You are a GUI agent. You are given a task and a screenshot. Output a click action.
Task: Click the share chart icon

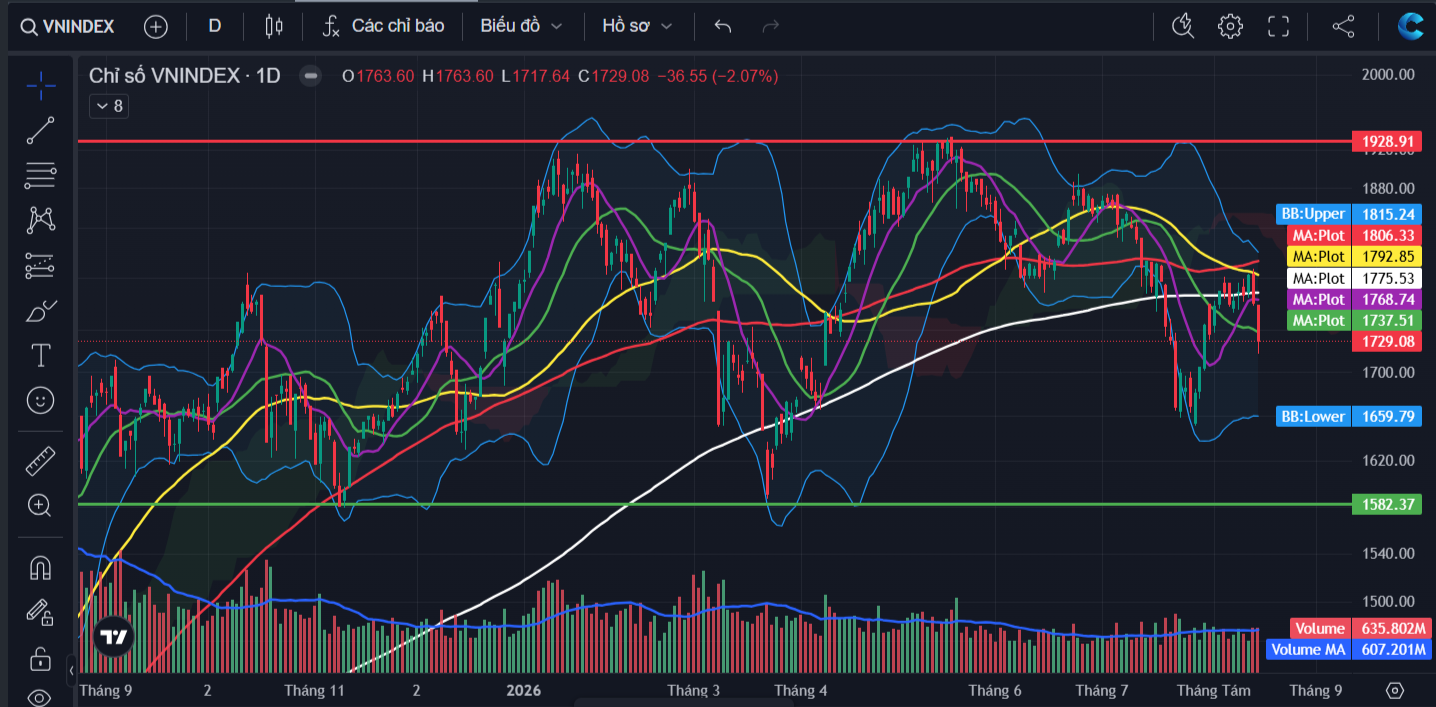click(1343, 26)
